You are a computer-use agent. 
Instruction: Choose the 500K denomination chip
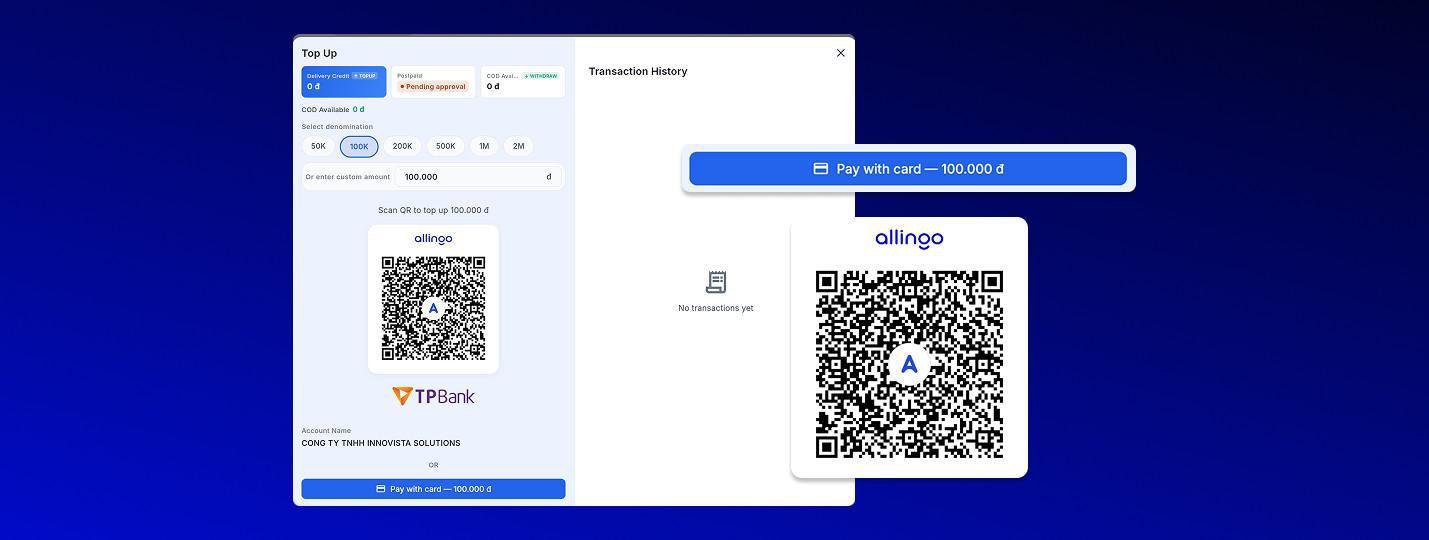point(446,146)
